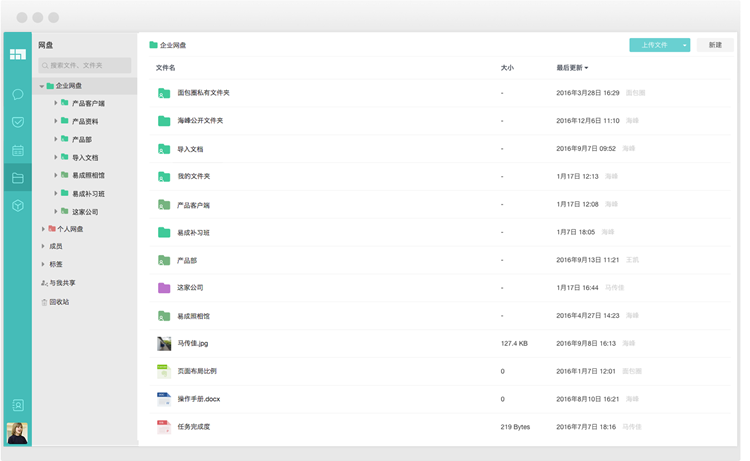Image resolution: width=750 pixels, height=461 pixels.
Task: Expand the 产品资料 tree folder
Action: 55,121
